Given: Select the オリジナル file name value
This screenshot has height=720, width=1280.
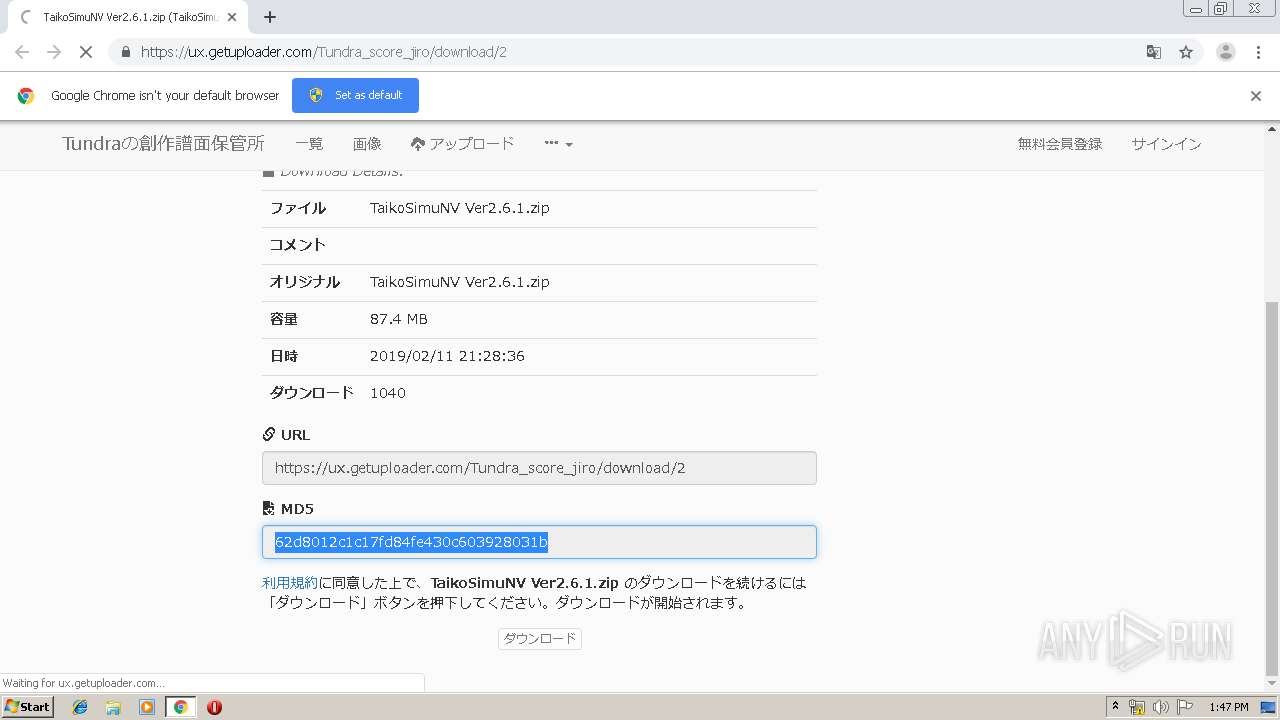Looking at the screenshot, I should 459,282.
